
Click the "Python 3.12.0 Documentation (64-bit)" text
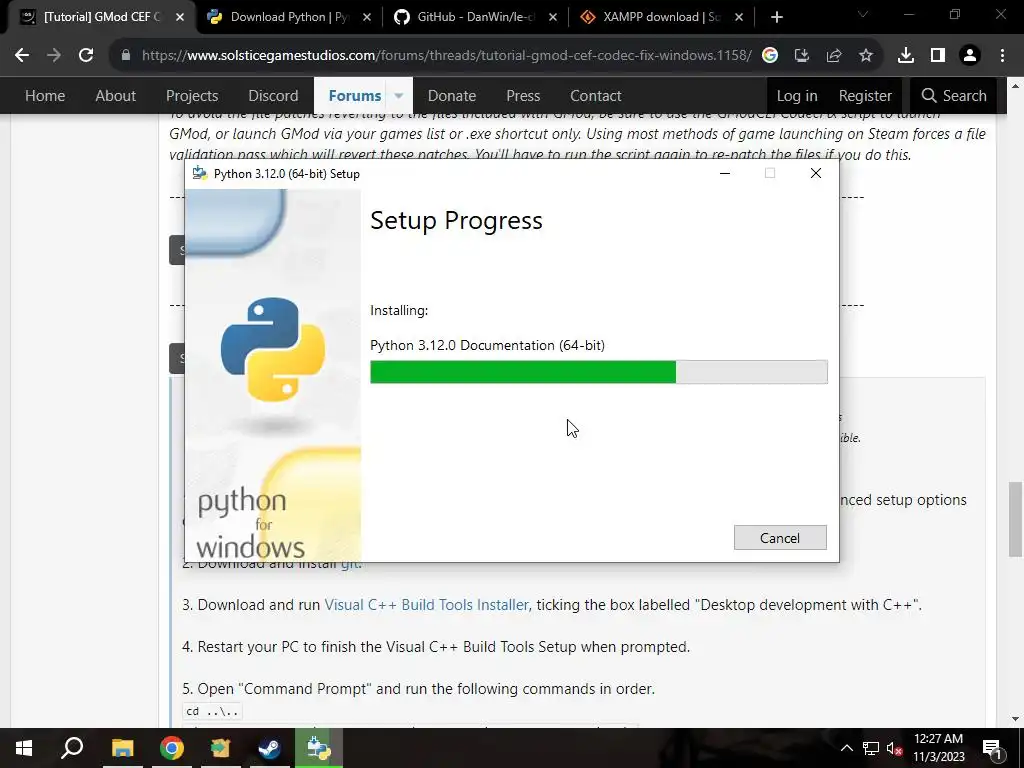pyautogui.click(x=487, y=345)
